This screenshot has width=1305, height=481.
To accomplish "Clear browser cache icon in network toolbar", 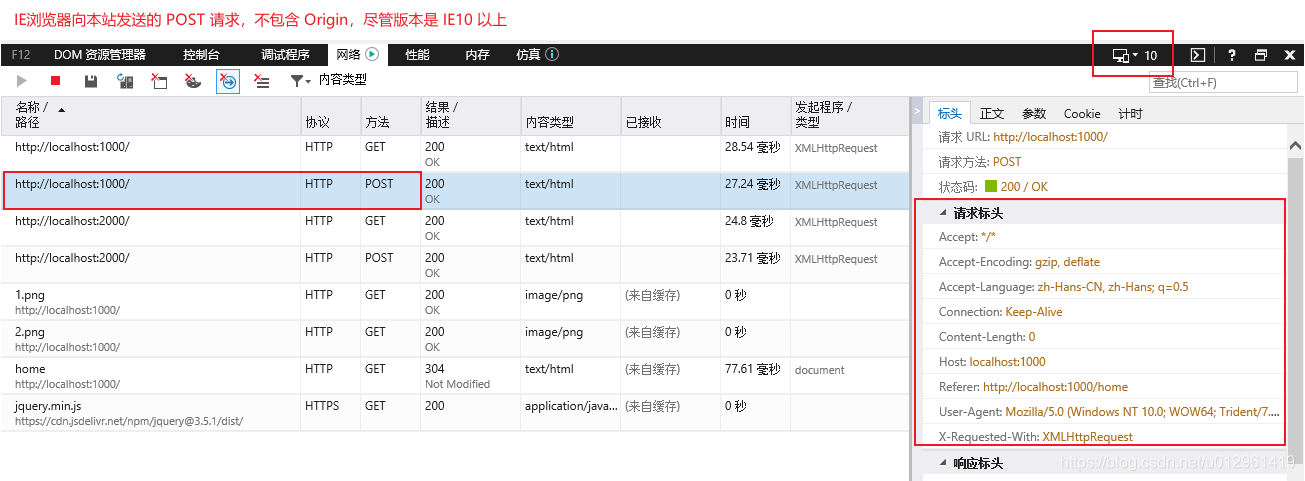I will (159, 81).
